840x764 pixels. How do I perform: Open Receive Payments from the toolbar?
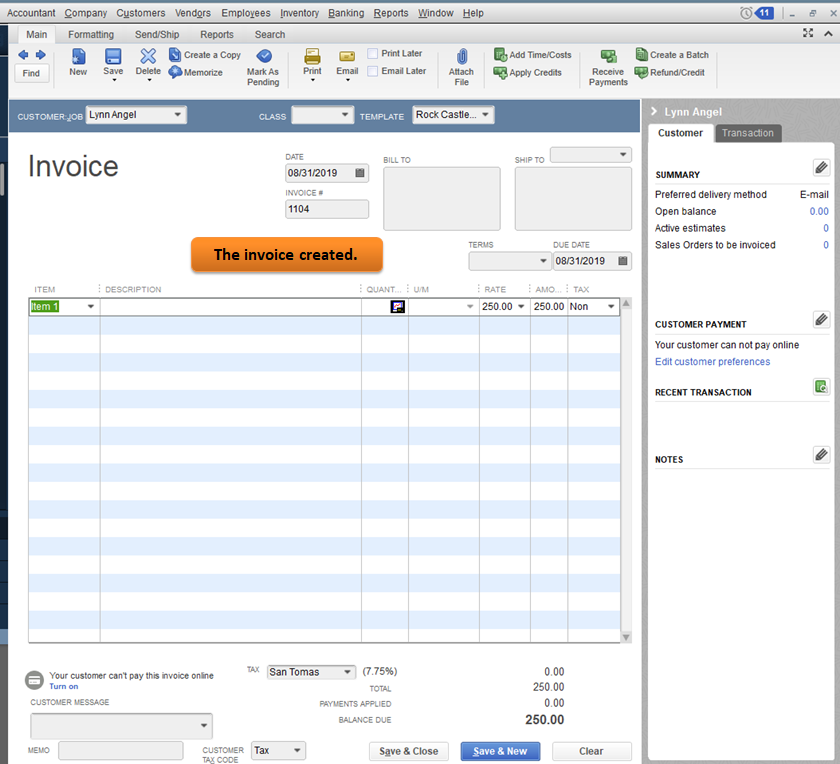[608, 57]
